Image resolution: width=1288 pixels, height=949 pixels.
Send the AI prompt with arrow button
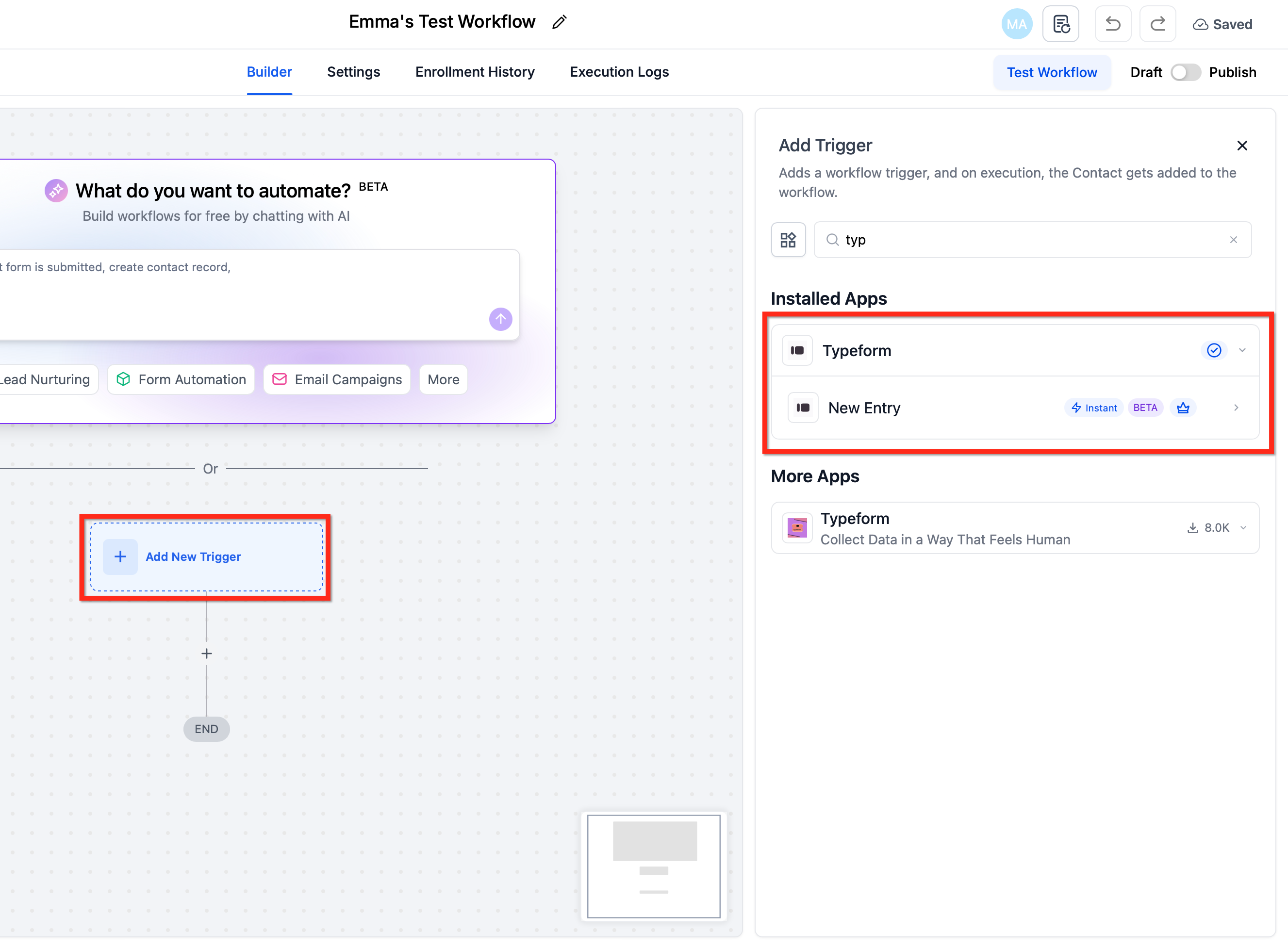[x=500, y=319]
